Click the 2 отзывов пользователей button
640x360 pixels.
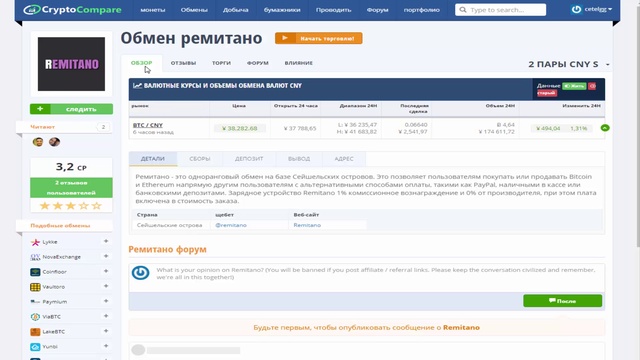[71, 188]
